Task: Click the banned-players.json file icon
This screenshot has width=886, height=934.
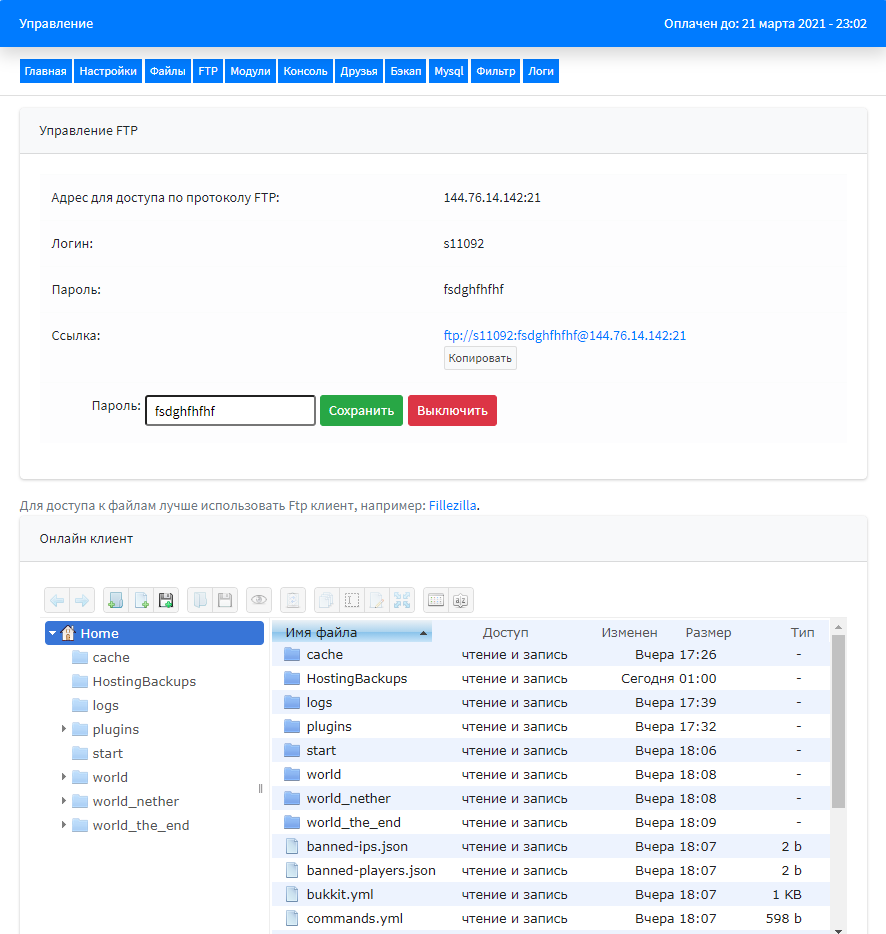Action: (292, 870)
